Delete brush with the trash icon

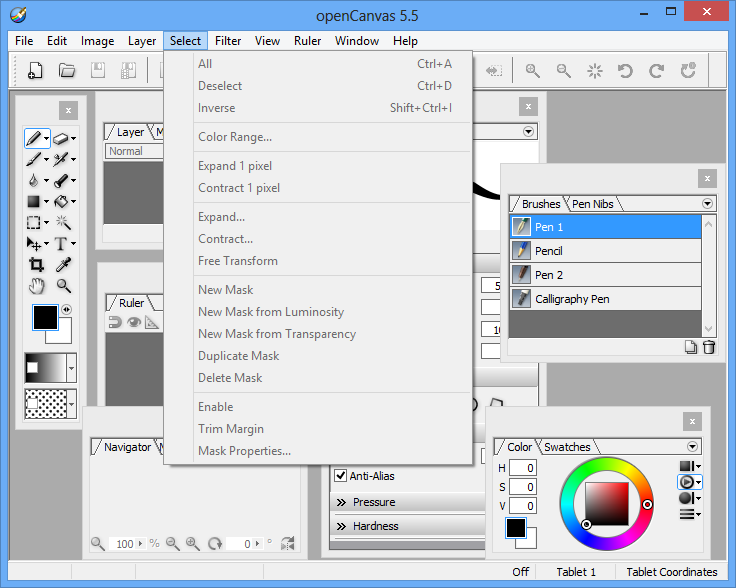(709, 347)
